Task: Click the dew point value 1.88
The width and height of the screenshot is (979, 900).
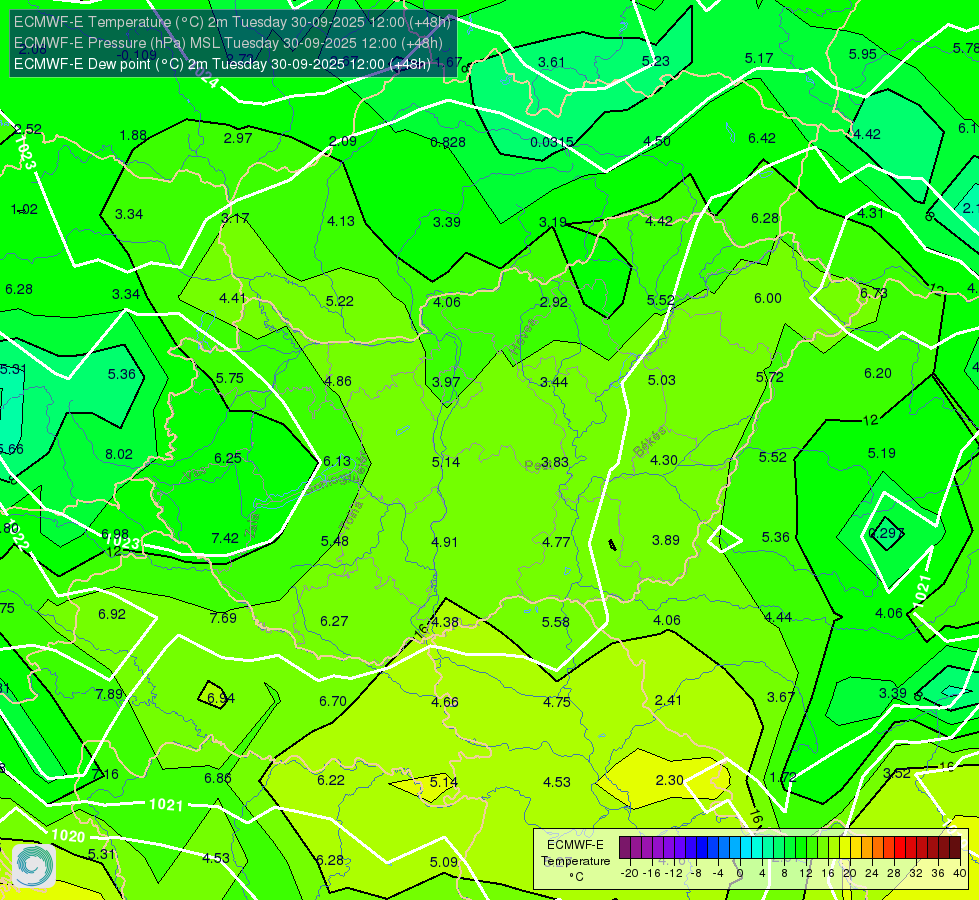Action: click(x=133, y=136)
